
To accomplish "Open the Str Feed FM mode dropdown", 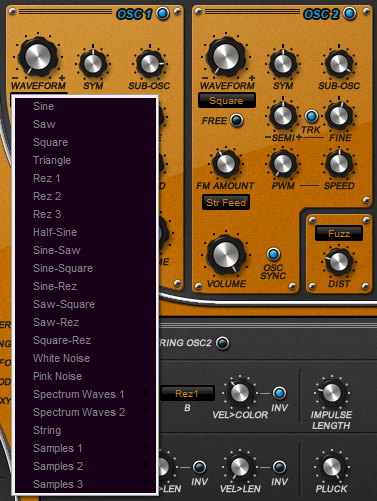I will (x=226, y=202).
